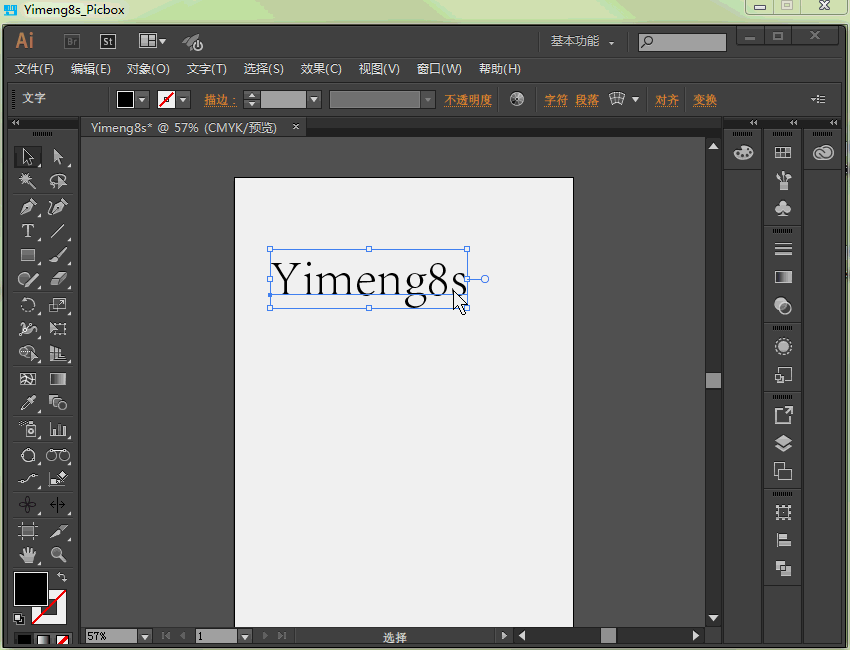This screenshot has width=850, height=650.
Task: Select the Type tool in the toolbox
Action: pos(28,231)
